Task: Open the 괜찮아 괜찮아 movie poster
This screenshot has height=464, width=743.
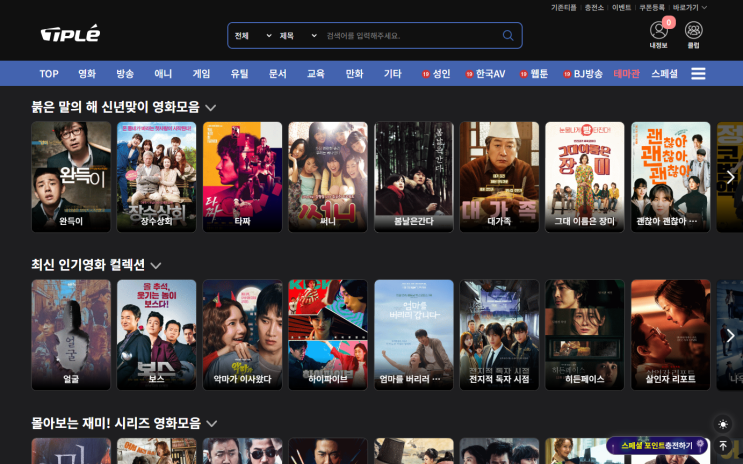Action: (x=671, y=177)
